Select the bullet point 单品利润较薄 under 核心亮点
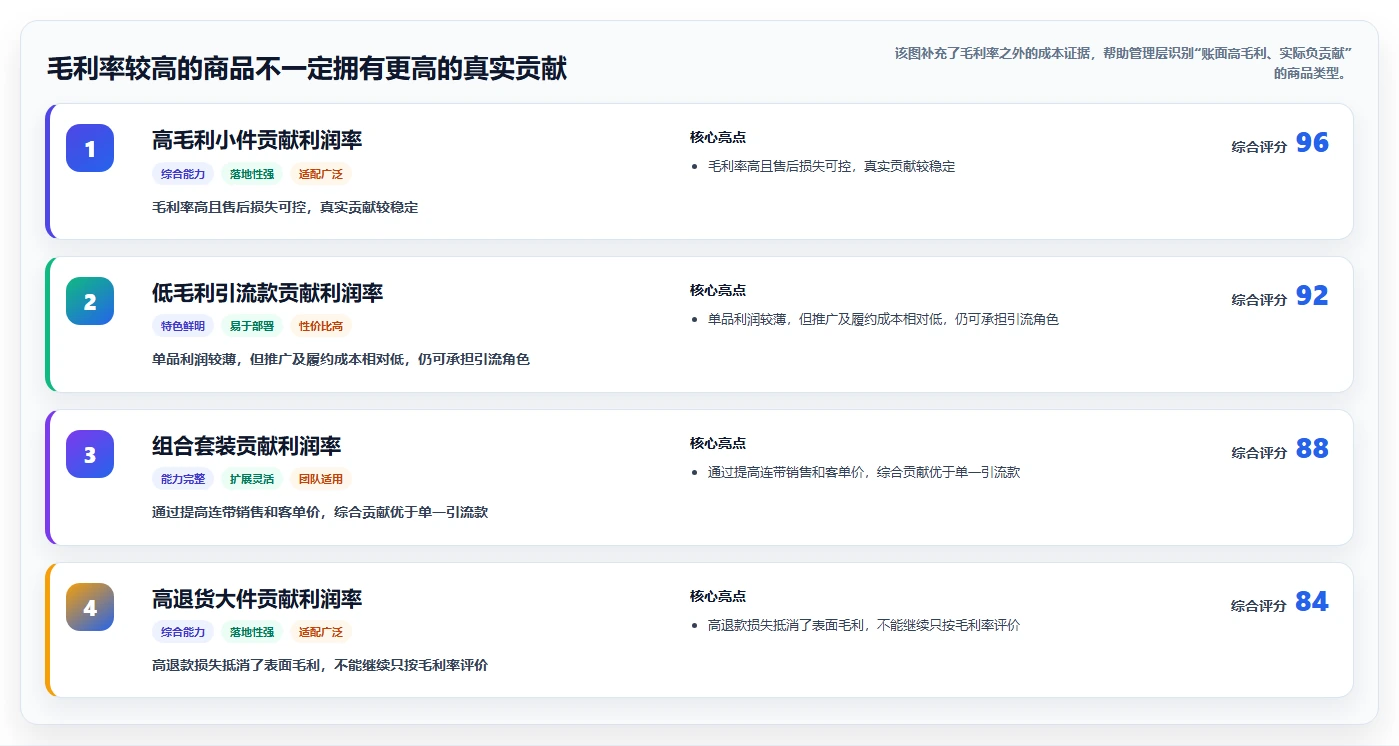This screenshot has height=746, width=1399. (x=883, y=319)
